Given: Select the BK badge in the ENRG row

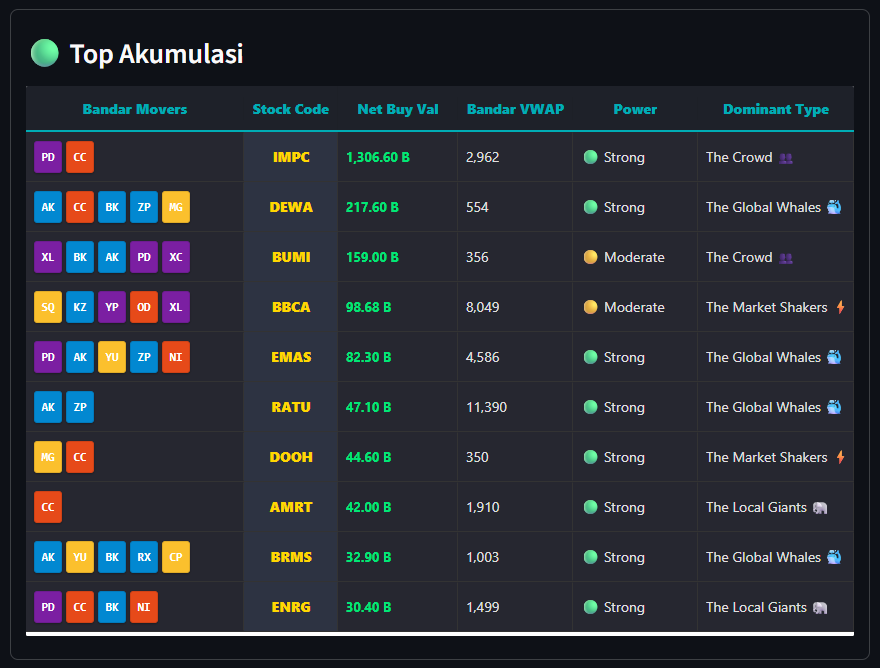Looking at the screenshot, I should click(112, 607).
